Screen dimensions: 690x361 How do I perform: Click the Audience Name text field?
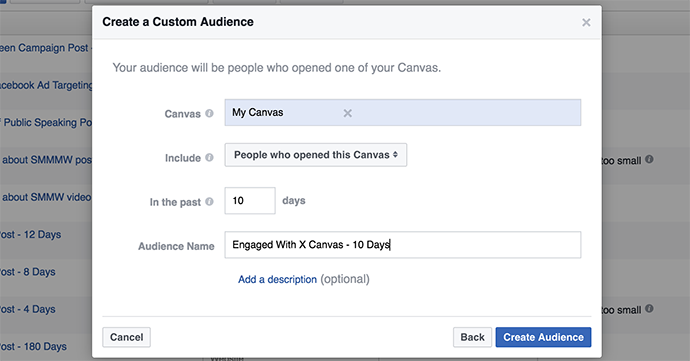tap(403, 245)
